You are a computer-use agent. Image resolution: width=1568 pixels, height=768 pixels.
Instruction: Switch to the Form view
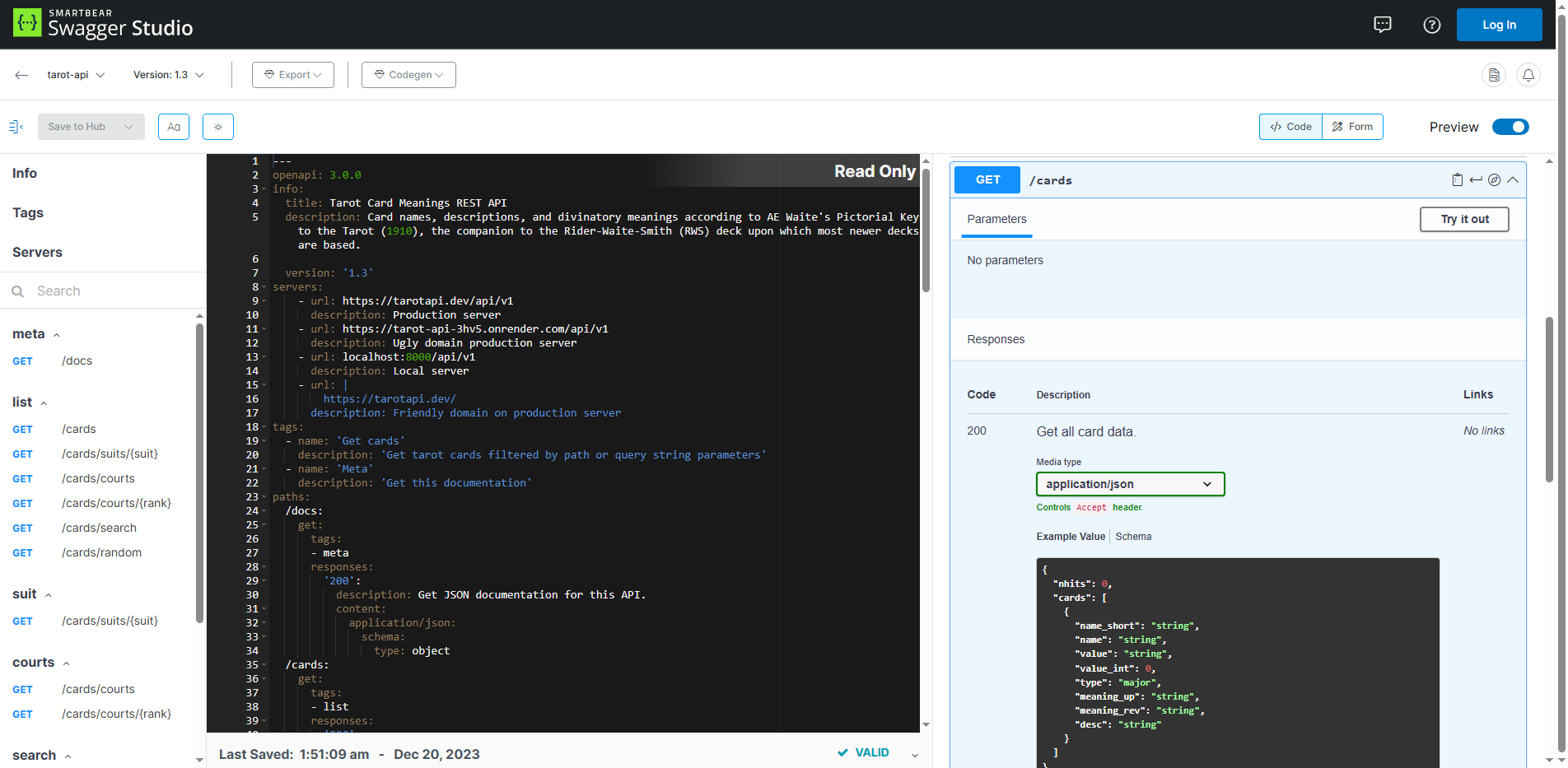tap(1352, 127)
